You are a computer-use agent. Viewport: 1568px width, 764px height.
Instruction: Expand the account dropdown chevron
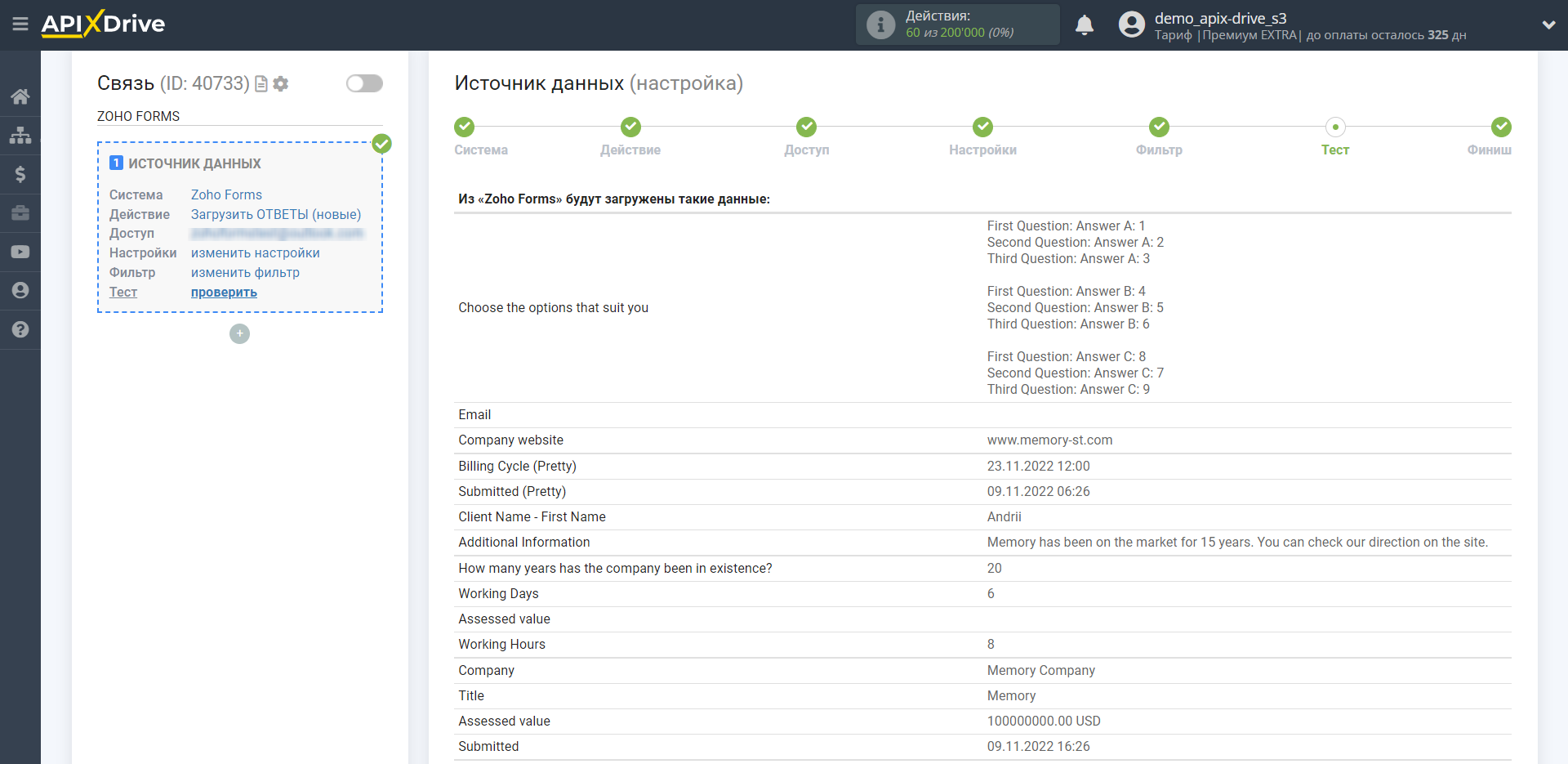[x=1548, y=25]
